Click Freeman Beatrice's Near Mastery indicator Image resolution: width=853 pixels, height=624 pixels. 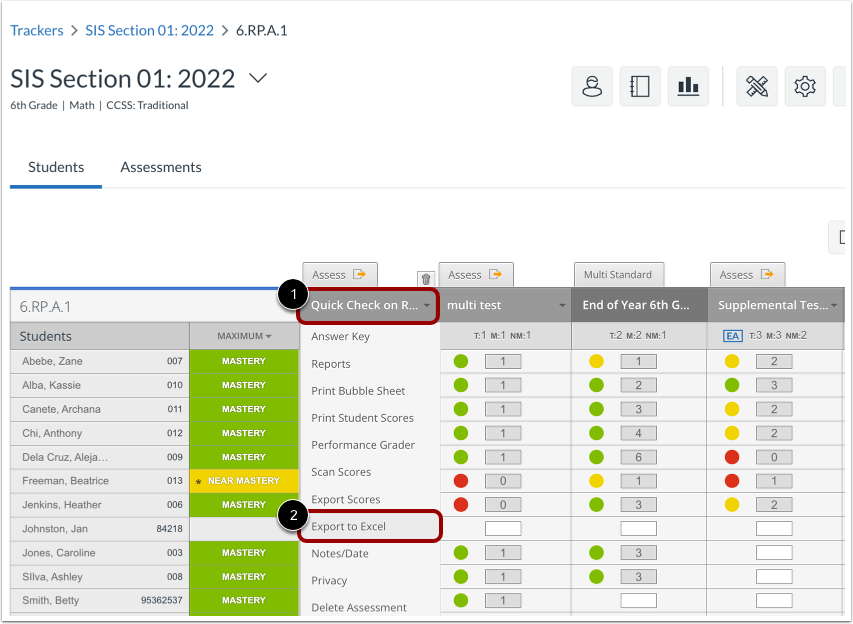pyautogui.click(x=244, y=481)
